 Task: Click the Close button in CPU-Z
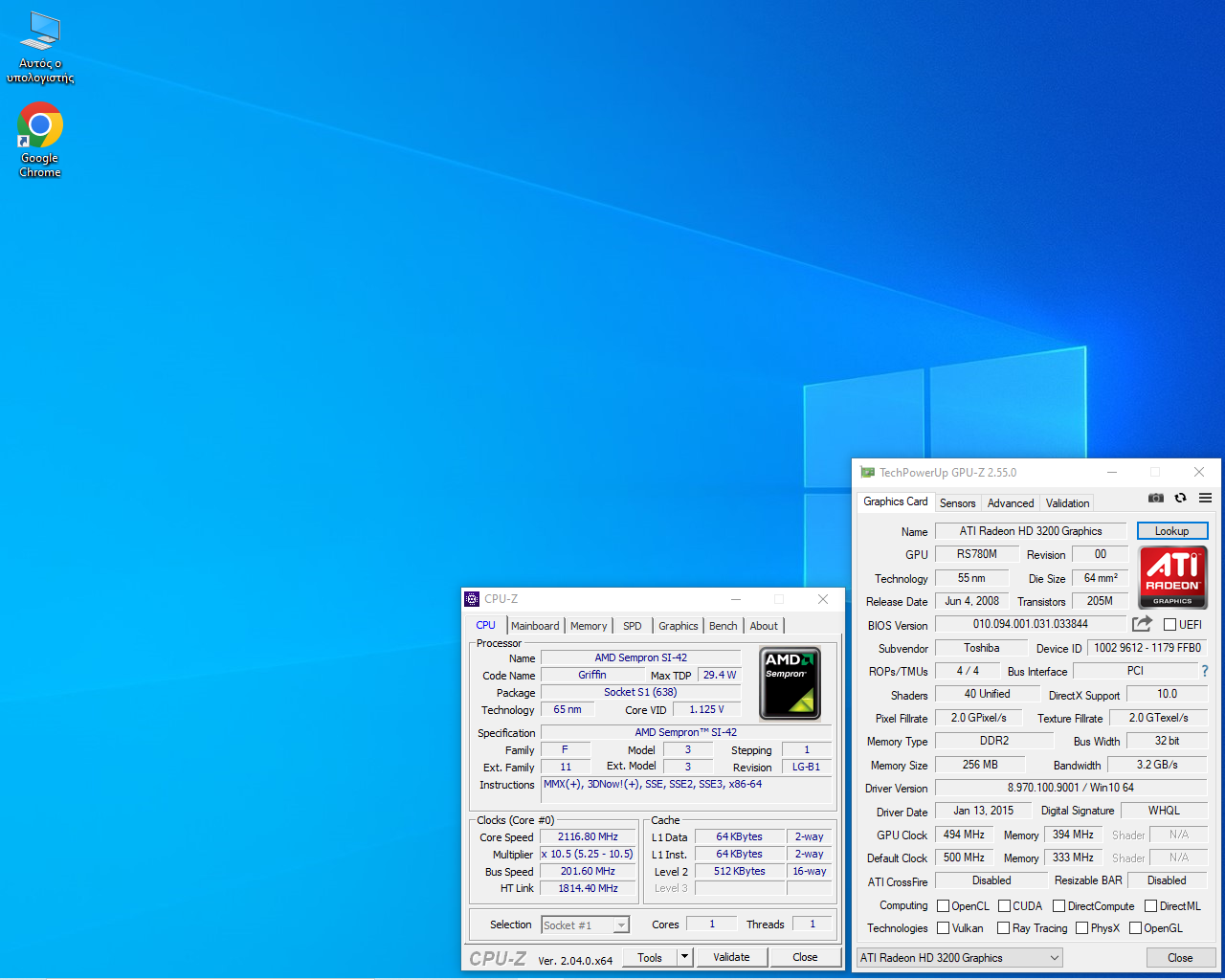pos(805,957)
